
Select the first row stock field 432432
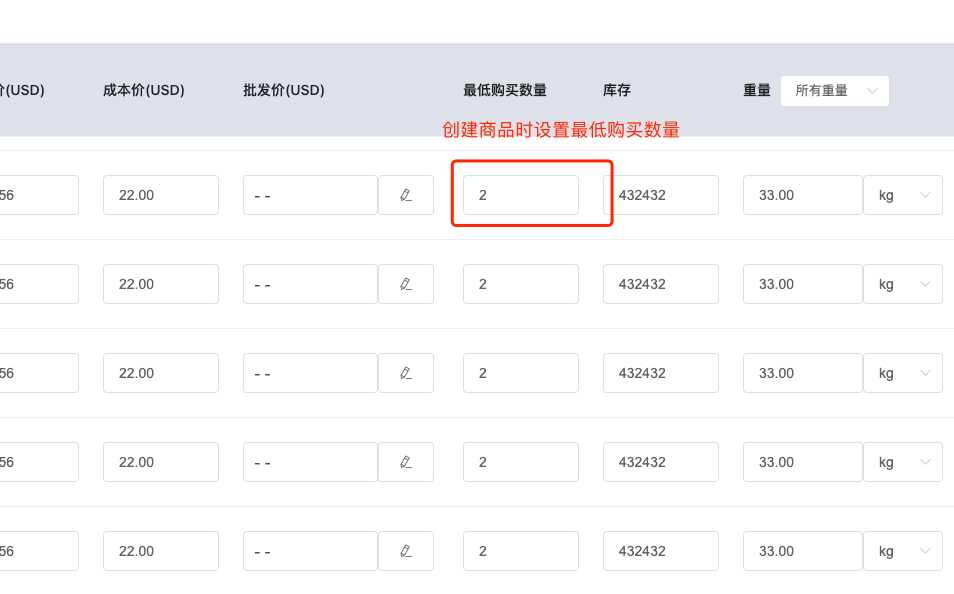(x=661, y=195)
